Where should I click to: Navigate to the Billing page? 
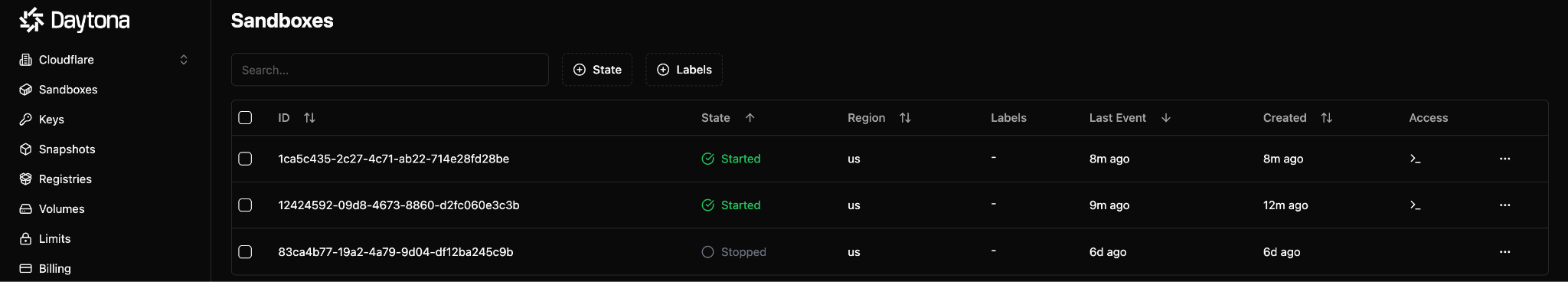click(x=55, y=269)
